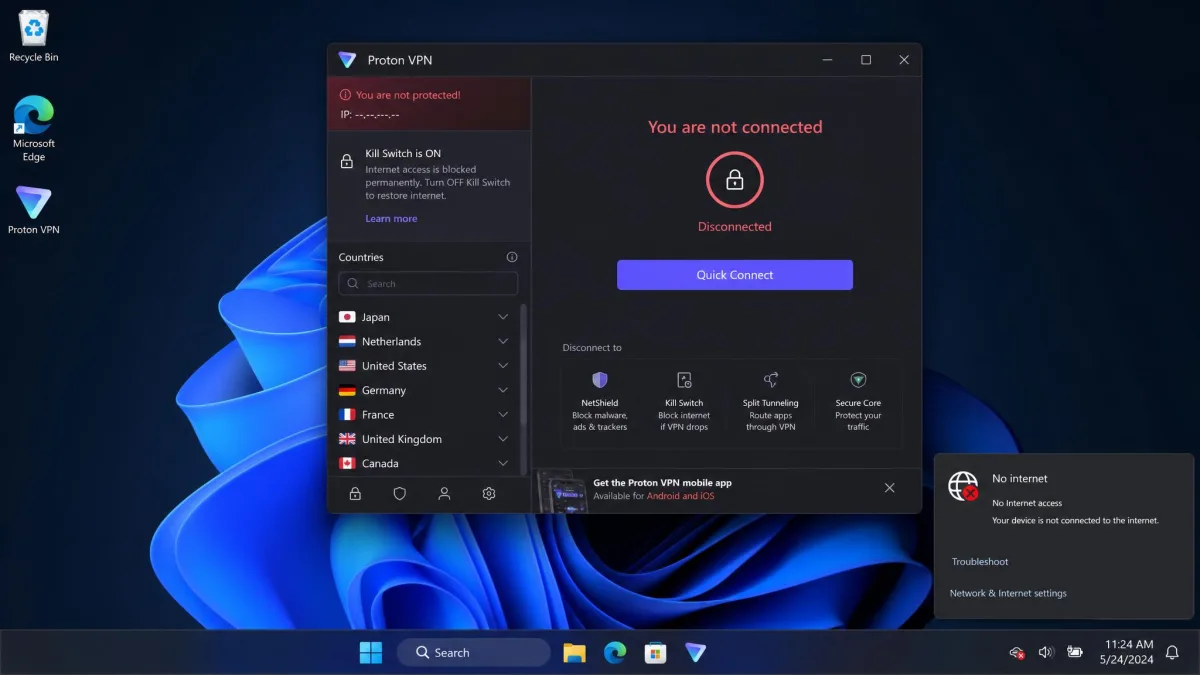Open File Explorer from taskbar
The image size is (1200, 675).
574,652
